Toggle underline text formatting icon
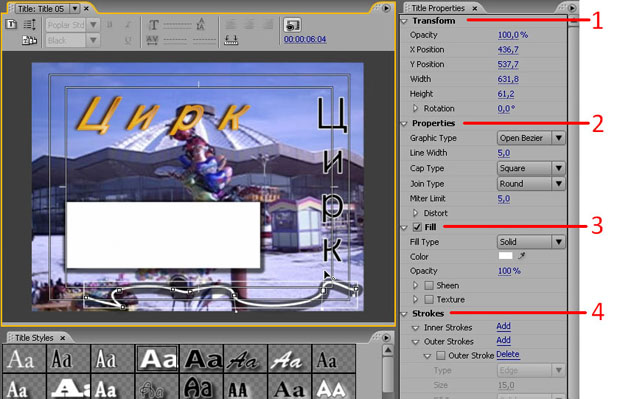The image size is (620, 399). 128,40
